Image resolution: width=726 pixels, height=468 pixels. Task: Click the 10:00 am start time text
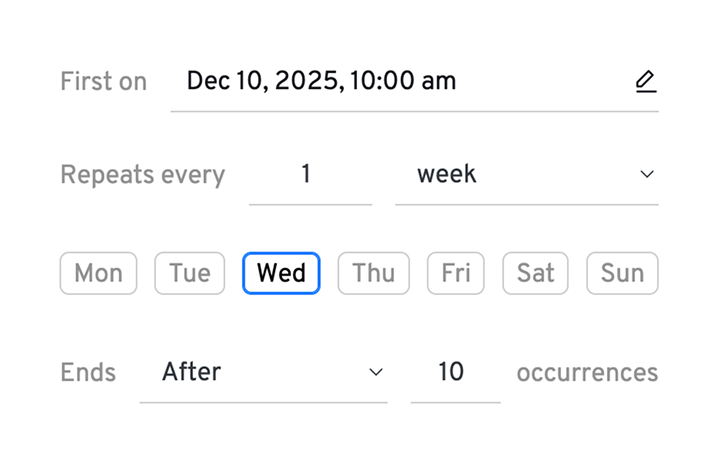pyautogui.click(x=400, y=82)
